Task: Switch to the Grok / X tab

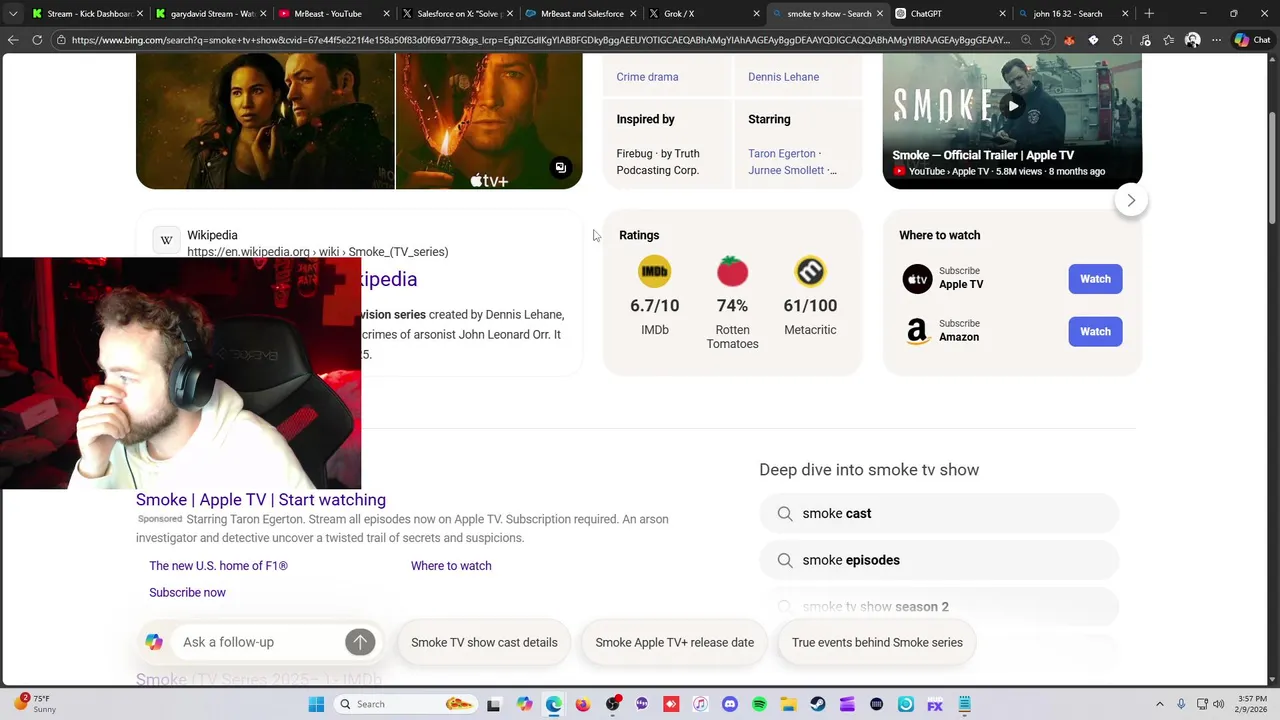Action: point(703,14)
